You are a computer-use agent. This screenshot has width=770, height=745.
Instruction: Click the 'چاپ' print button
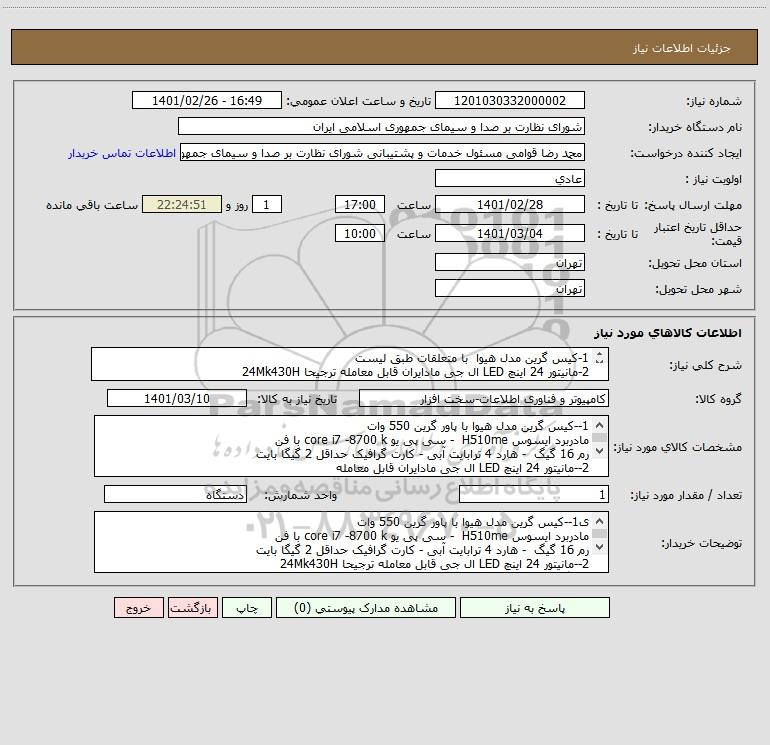[x=247, y=608]
